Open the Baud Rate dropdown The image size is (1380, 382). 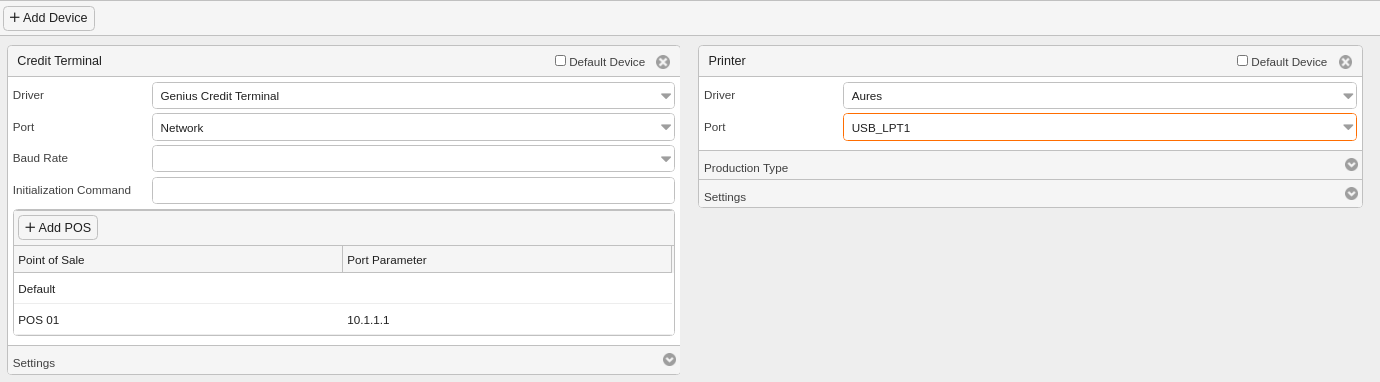413,158
